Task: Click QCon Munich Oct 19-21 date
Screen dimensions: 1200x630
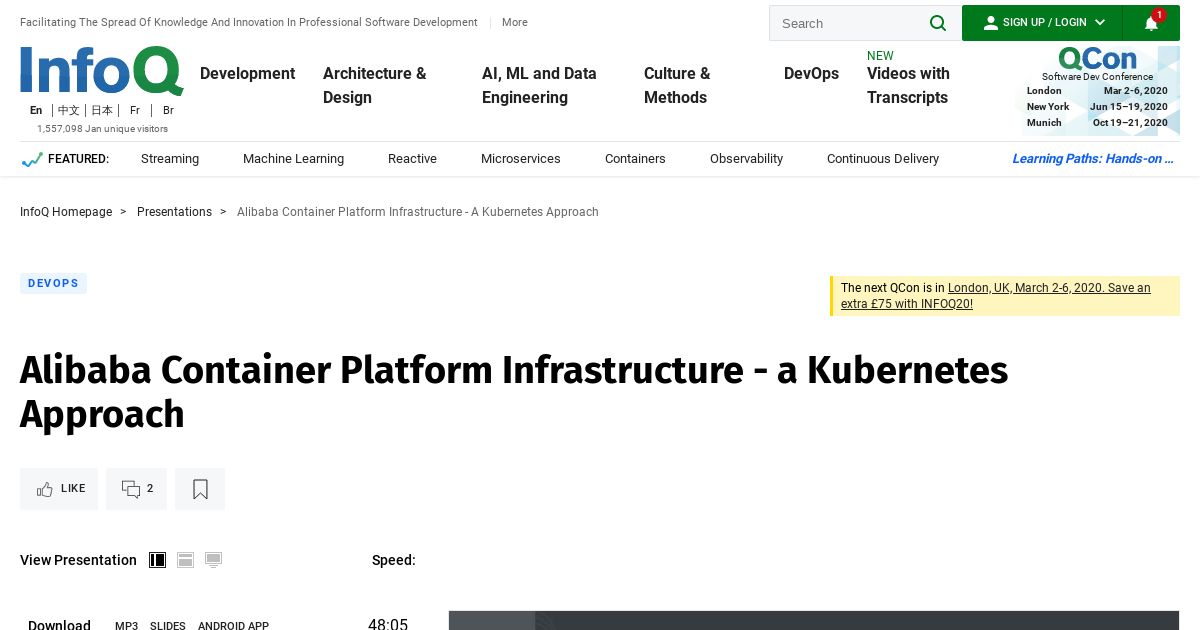Action: 1097,123
